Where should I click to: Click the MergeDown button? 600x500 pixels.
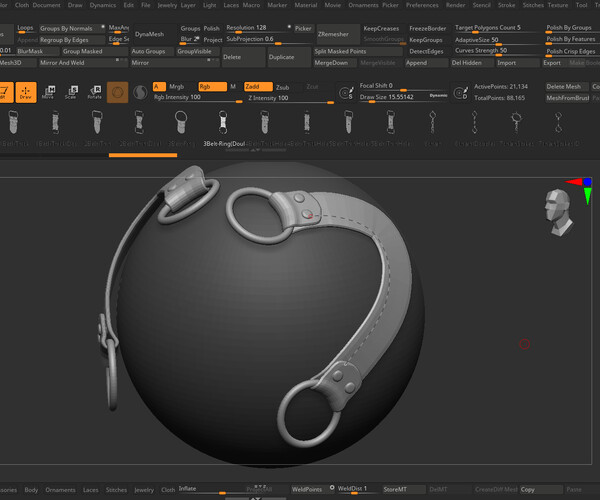335,63
